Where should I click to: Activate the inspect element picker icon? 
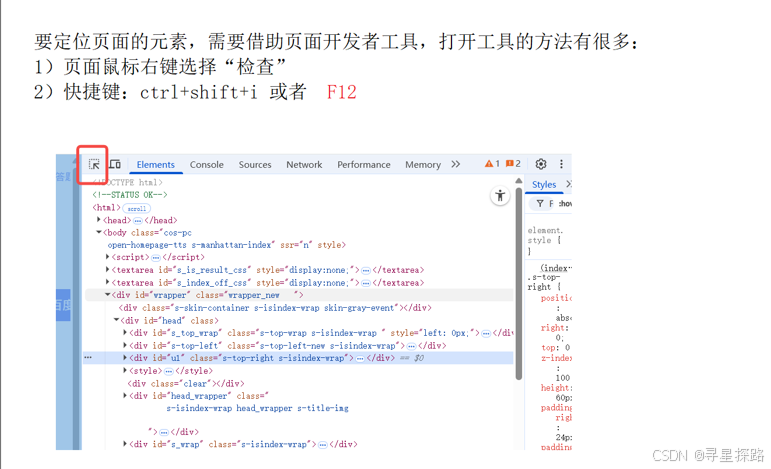(x=94, y=164)
